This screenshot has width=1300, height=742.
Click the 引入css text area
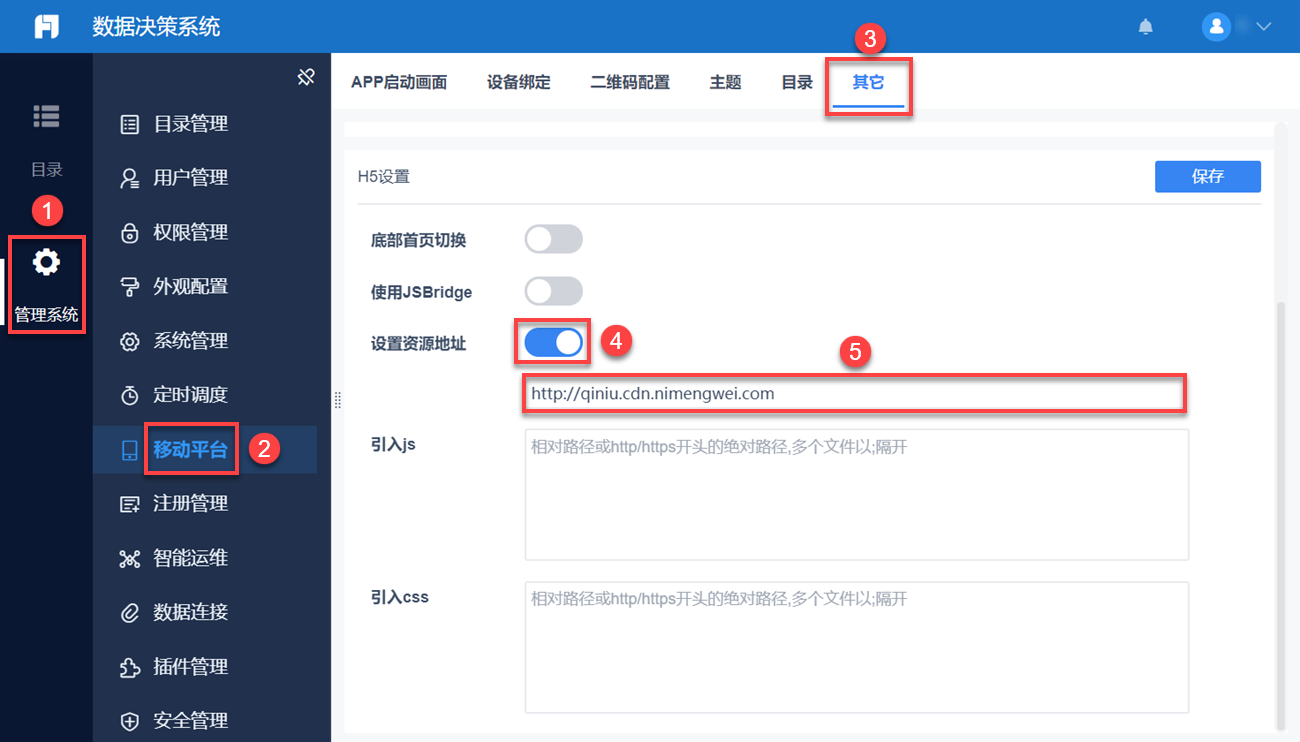(x=856, y=647)
